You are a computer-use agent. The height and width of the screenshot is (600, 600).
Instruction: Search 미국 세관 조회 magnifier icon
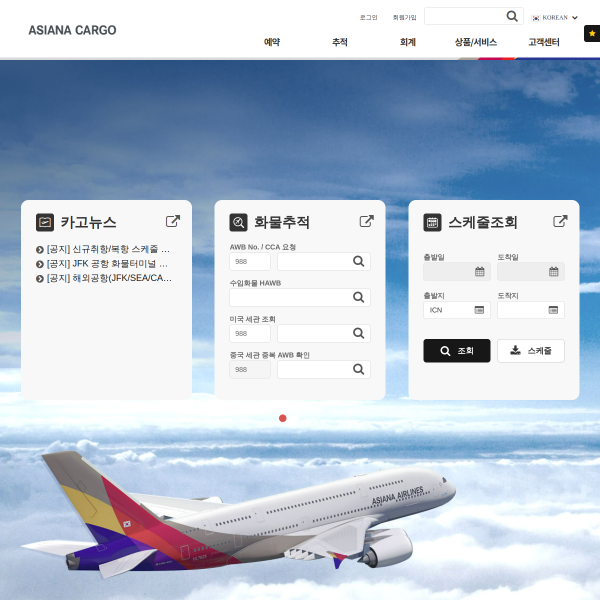(x=359, y=333)
